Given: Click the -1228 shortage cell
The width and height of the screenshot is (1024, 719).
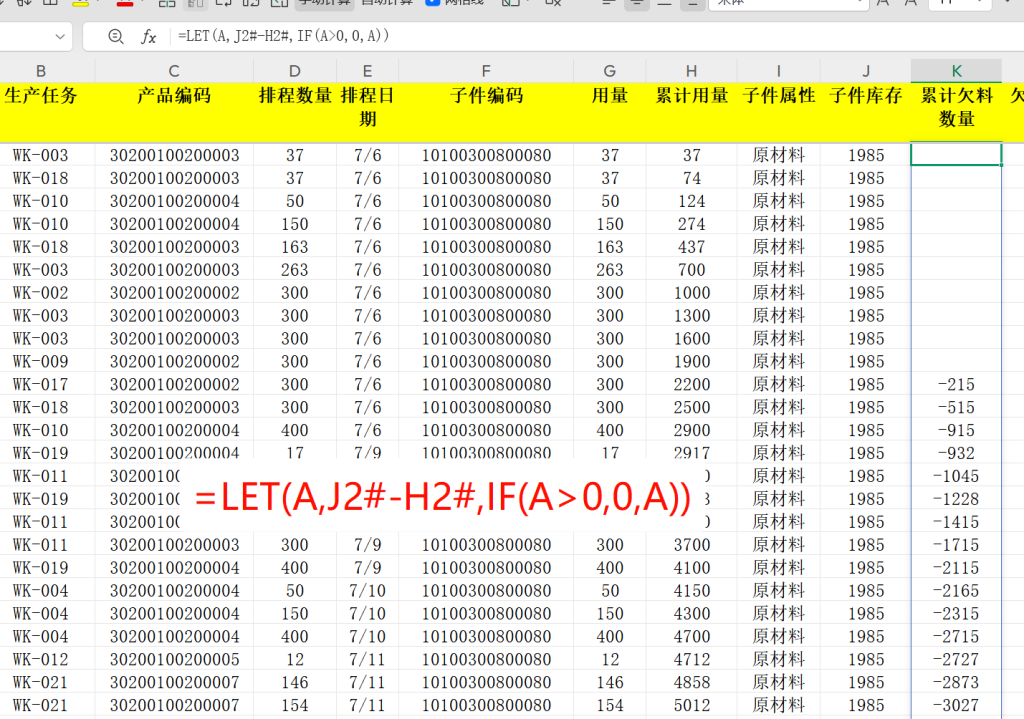Looking at the screenshot, I should [956, 498].
